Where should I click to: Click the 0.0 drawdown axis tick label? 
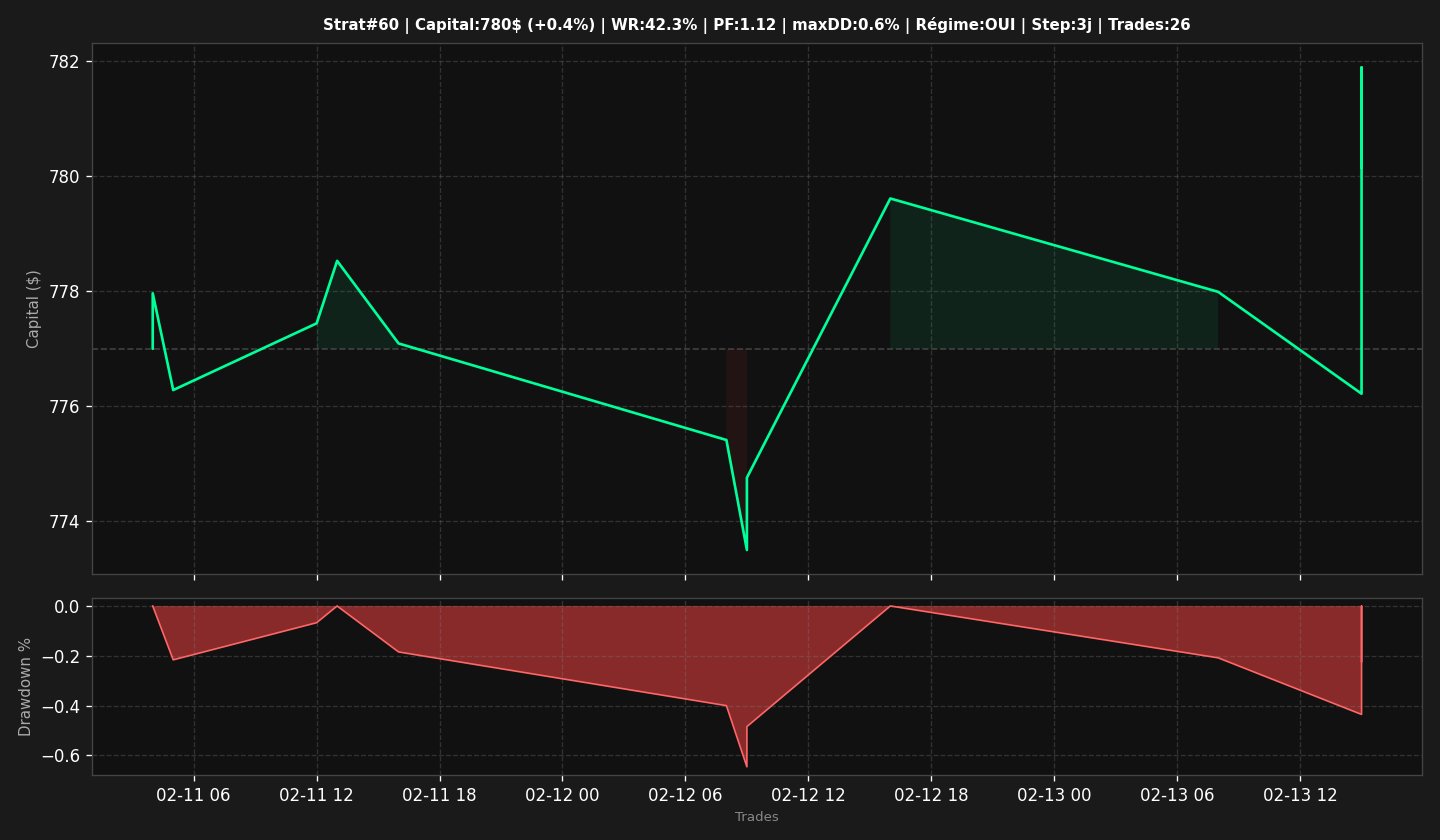(x=67, y=607)
